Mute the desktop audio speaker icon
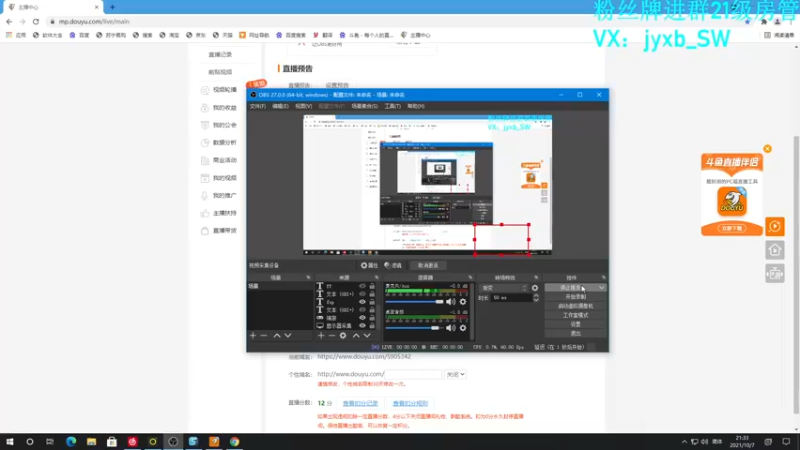Image resolution: width=800 pixels, height=450 pixels. point(451,328)
